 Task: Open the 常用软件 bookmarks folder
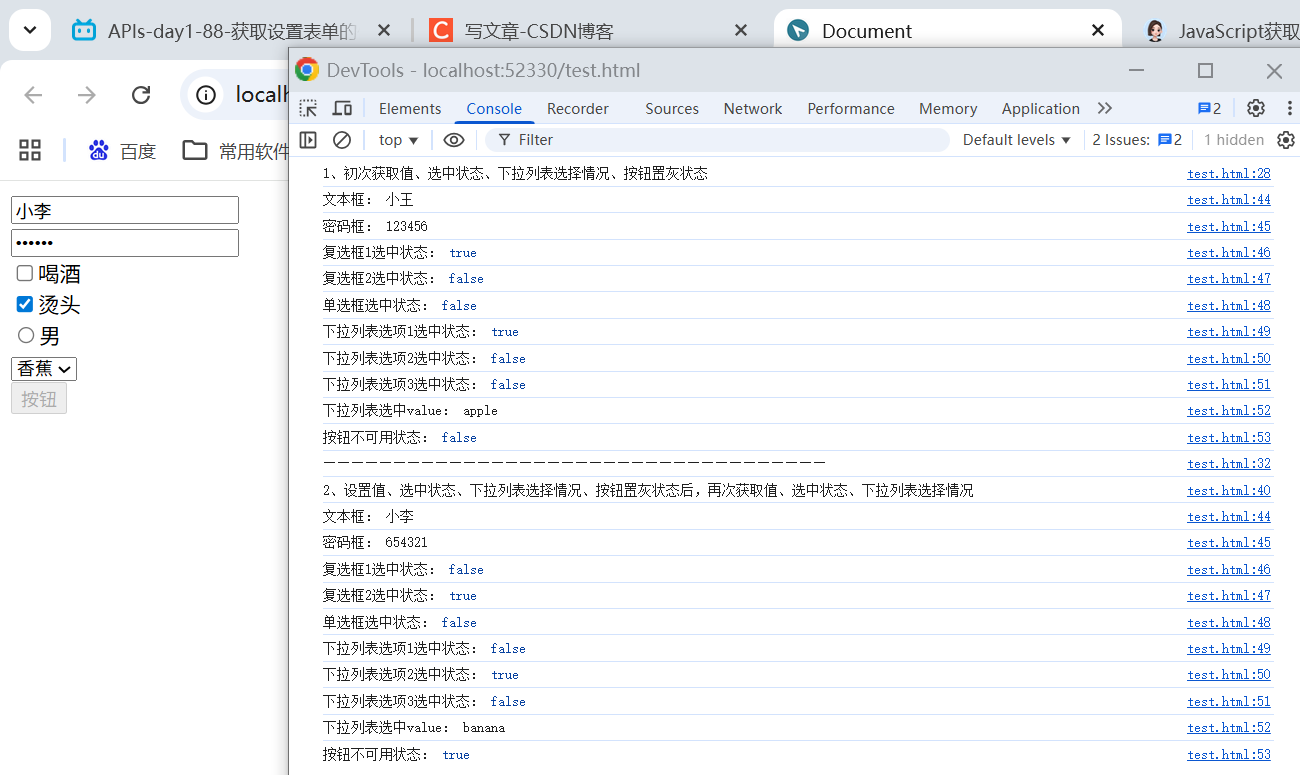coord(236,151)
